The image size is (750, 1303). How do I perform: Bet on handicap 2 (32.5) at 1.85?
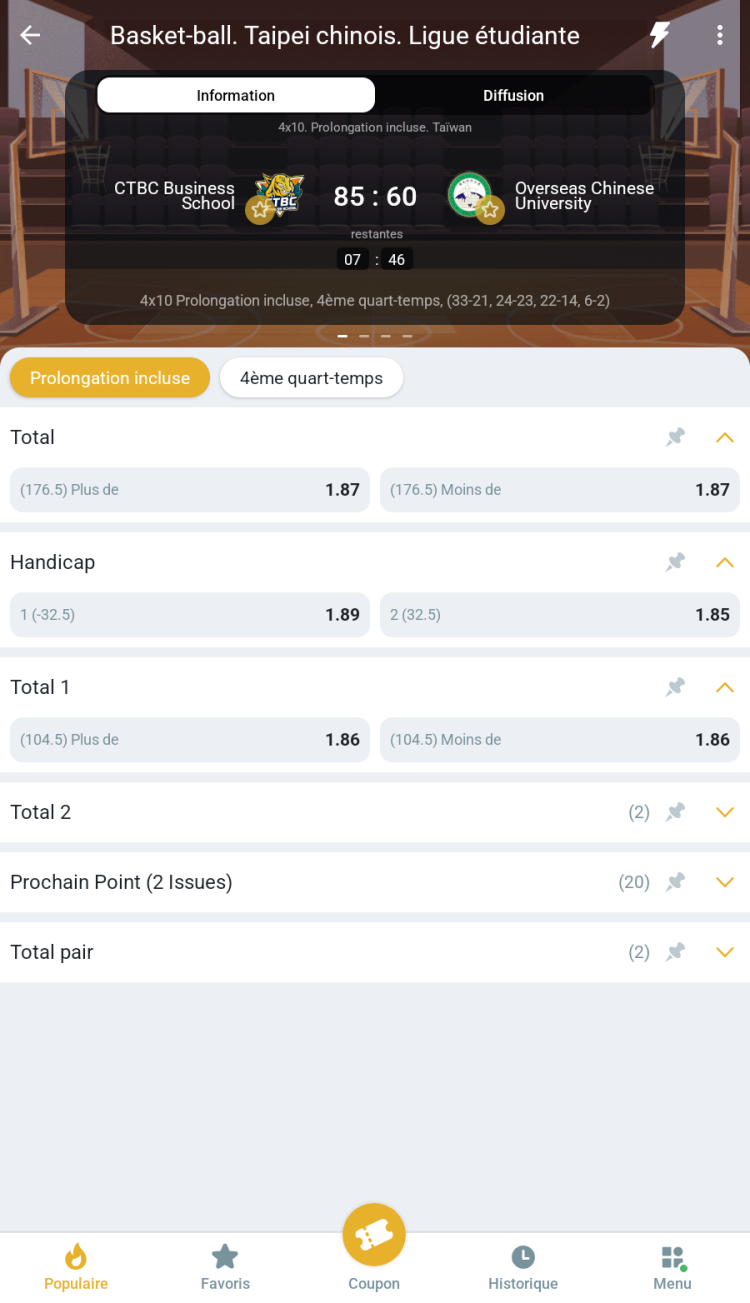pyautogui.click(x=560, y=615)
